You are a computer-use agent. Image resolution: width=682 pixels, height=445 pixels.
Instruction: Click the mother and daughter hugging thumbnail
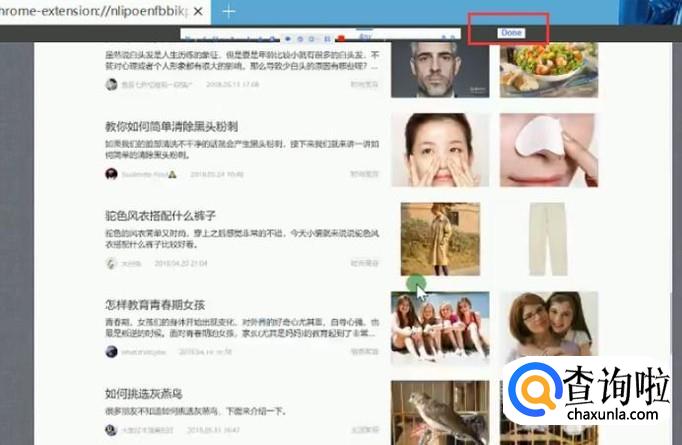(x=549, y=324)
